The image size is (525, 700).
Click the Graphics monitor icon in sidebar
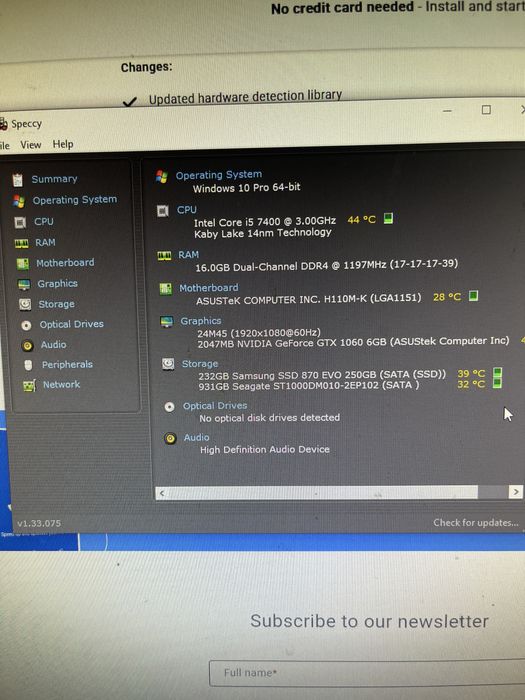[x=24, y=284]
